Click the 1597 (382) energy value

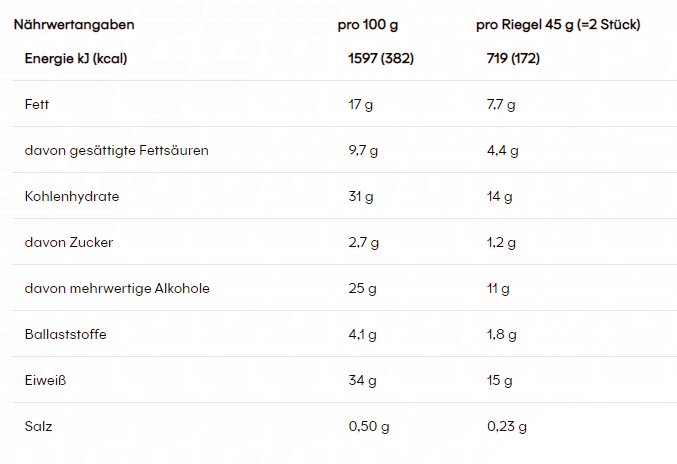(x=381, y=58)
